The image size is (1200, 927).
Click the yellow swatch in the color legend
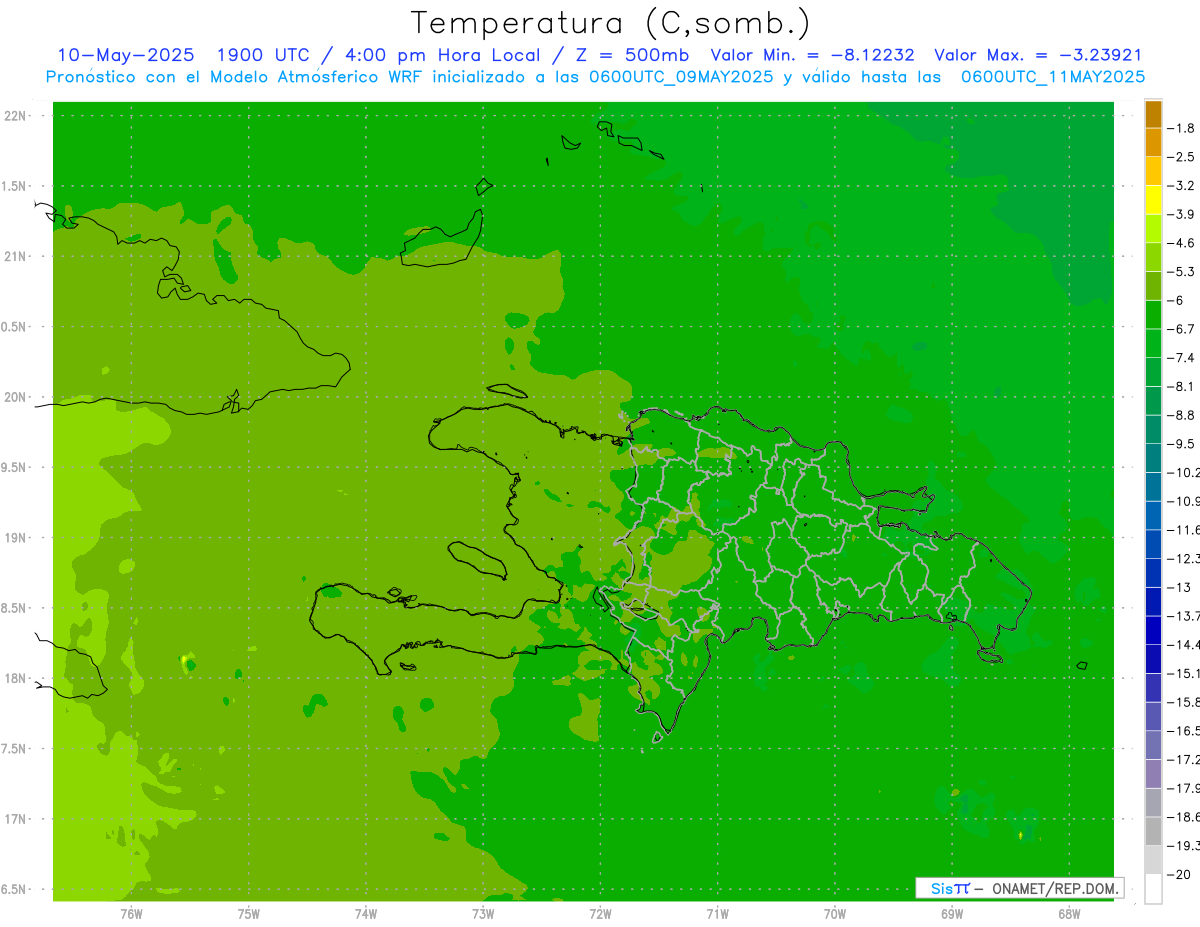[1153, 200]
